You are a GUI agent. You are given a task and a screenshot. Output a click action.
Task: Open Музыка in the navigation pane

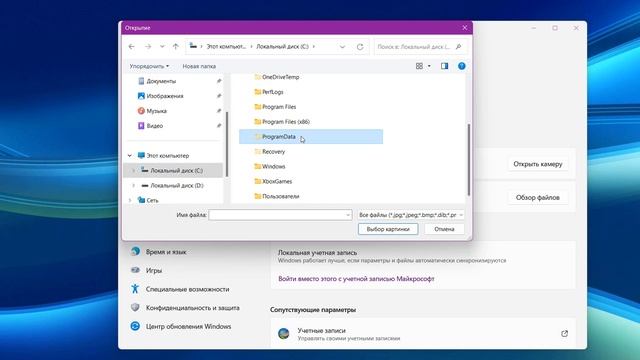(x=157, y=111)
